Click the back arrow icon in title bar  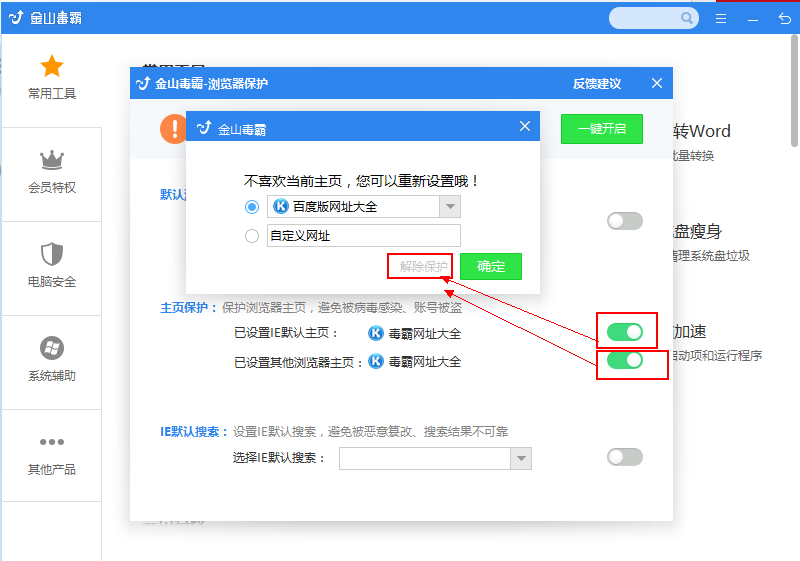784,19
